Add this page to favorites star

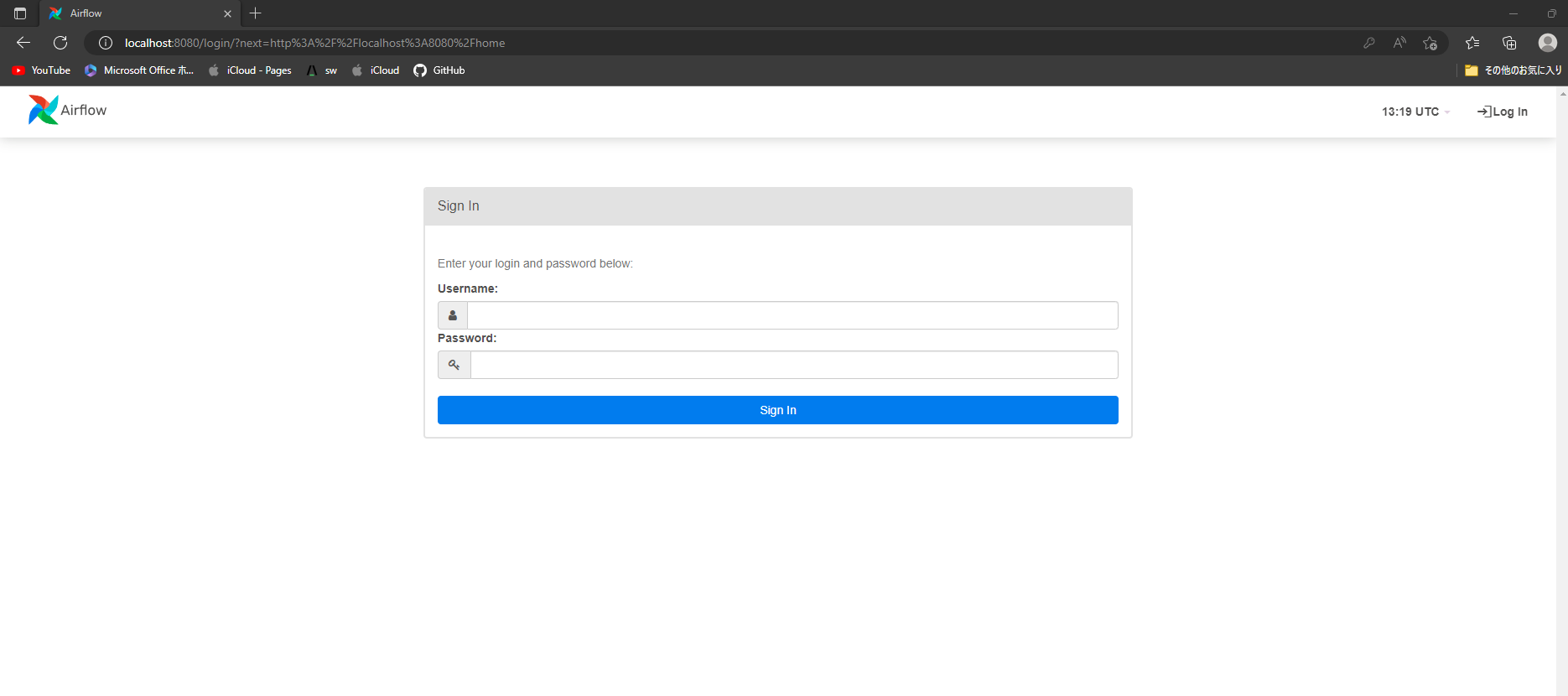(x=1430, y=43)
